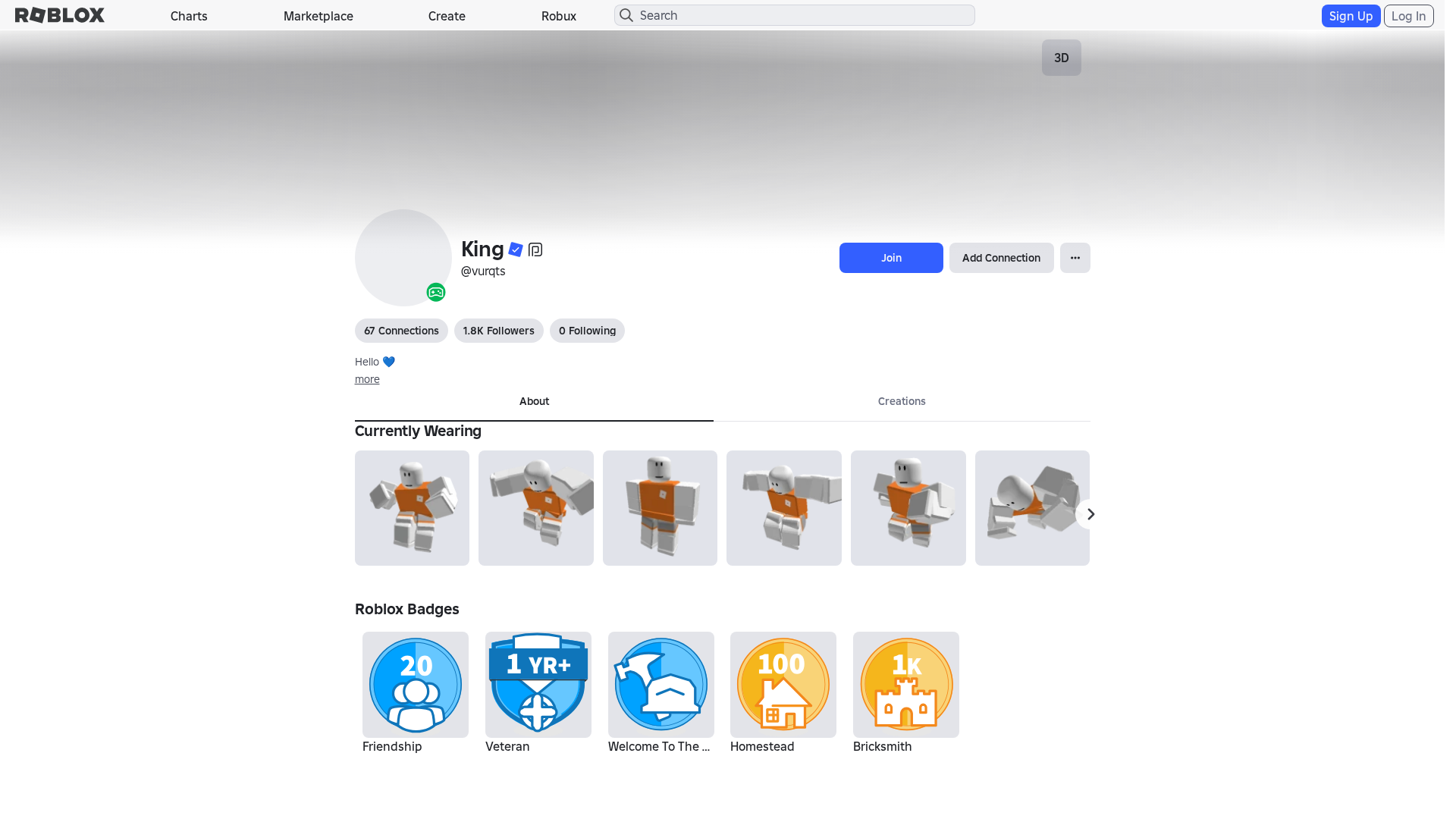Click the blue Join button
Viewport: 1456px width, 819px height.
(891, 258)
